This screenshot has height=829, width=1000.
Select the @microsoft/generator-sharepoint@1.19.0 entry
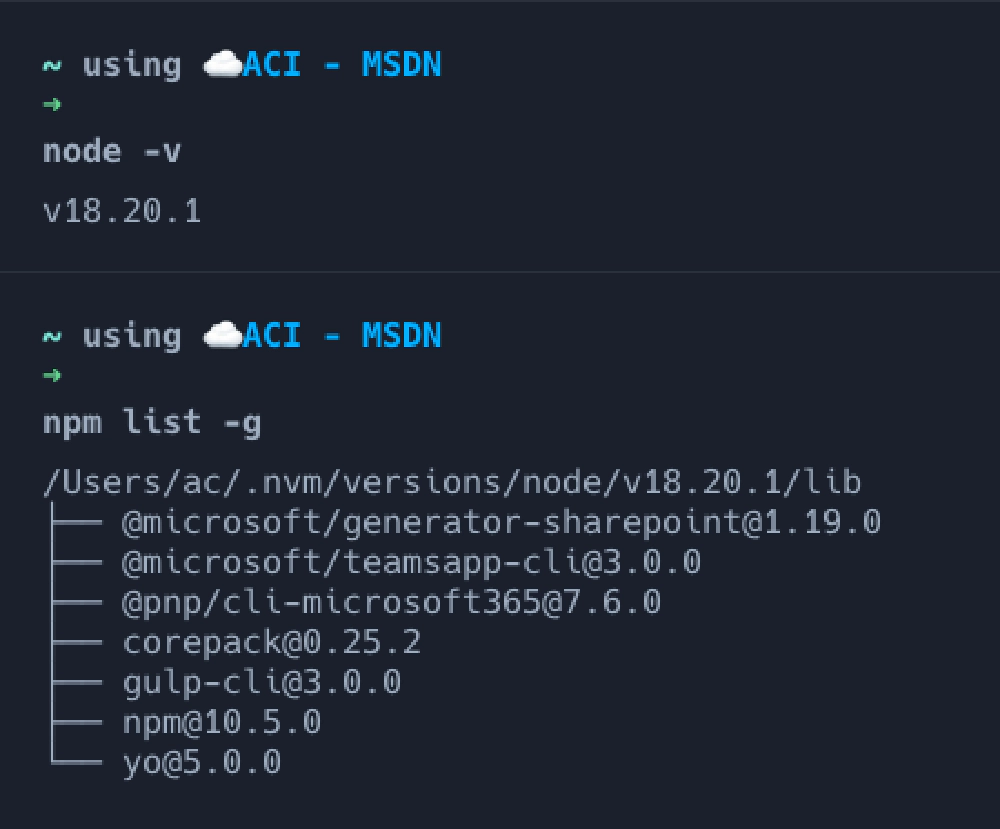[501, 522]
